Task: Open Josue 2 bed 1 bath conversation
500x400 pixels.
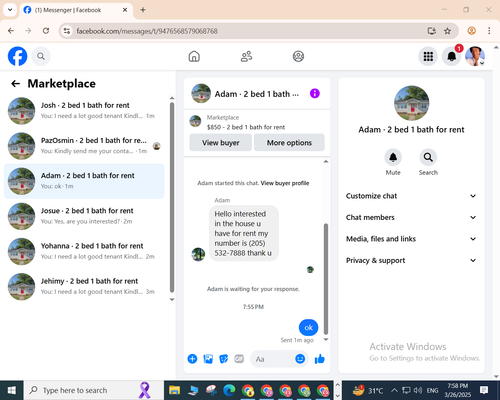Action: point(84,216)
